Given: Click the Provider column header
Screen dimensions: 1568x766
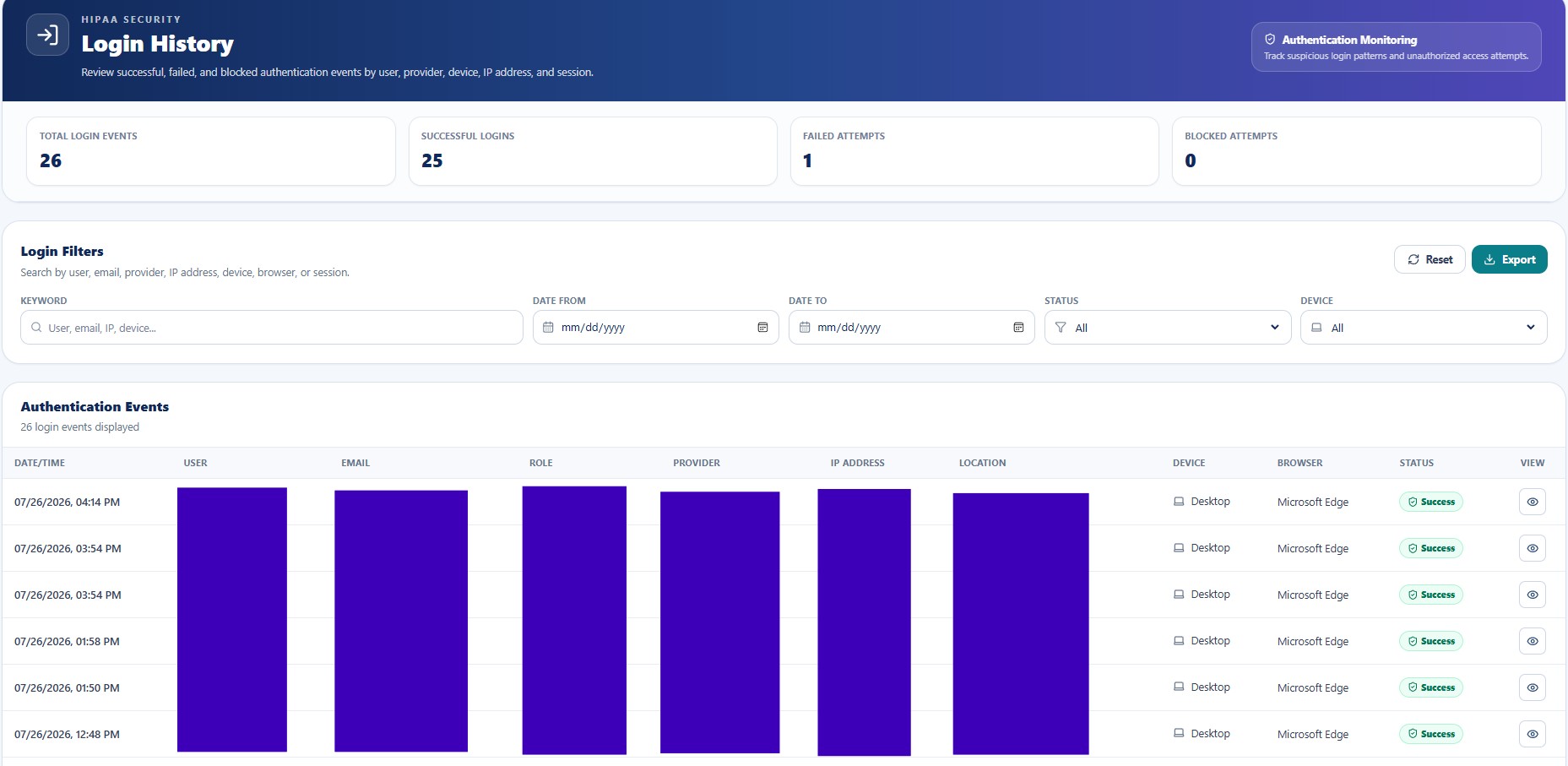Looking at the screenshot, I should pos(697,463).
